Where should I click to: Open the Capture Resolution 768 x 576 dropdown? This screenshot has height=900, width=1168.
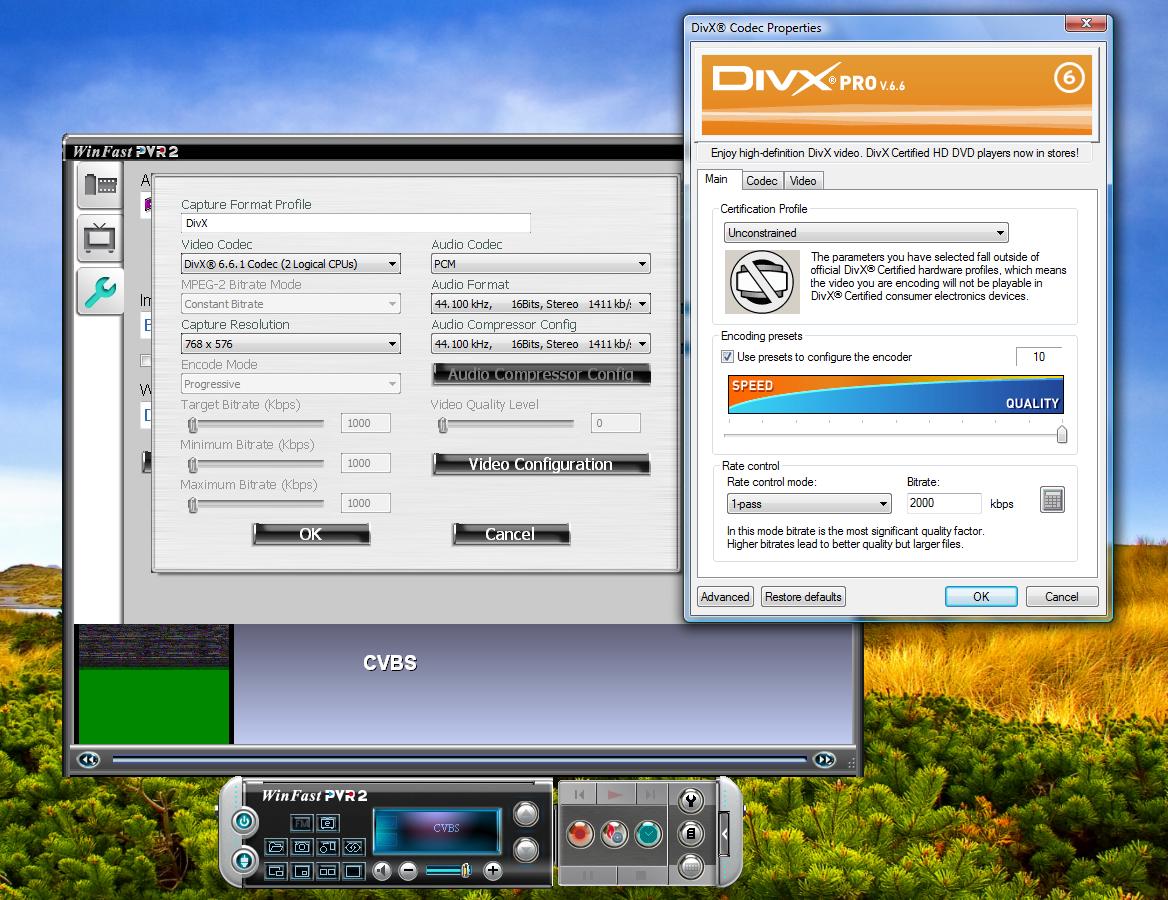click(291, 344)
